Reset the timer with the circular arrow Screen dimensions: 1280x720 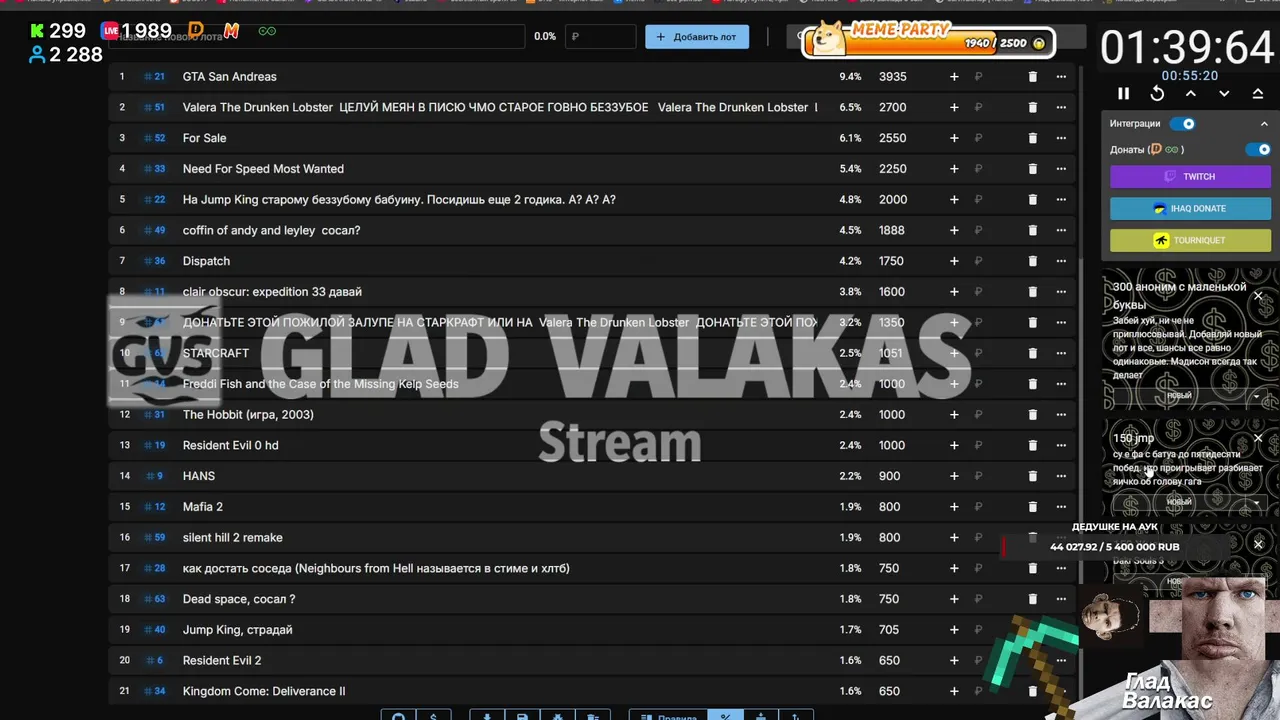point(1157,93)
